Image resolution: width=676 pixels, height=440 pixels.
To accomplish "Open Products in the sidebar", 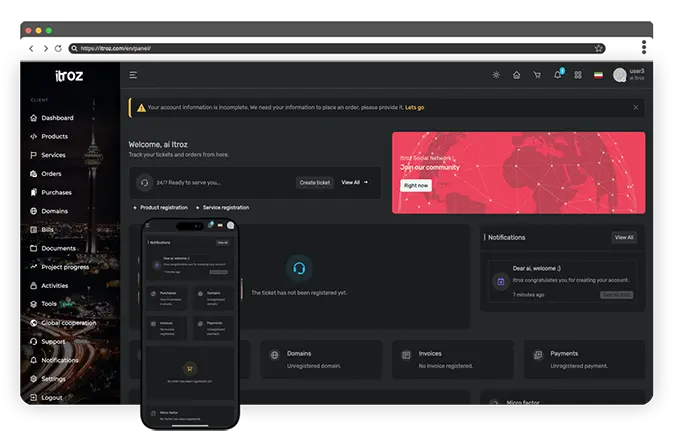I will (54, 136).
